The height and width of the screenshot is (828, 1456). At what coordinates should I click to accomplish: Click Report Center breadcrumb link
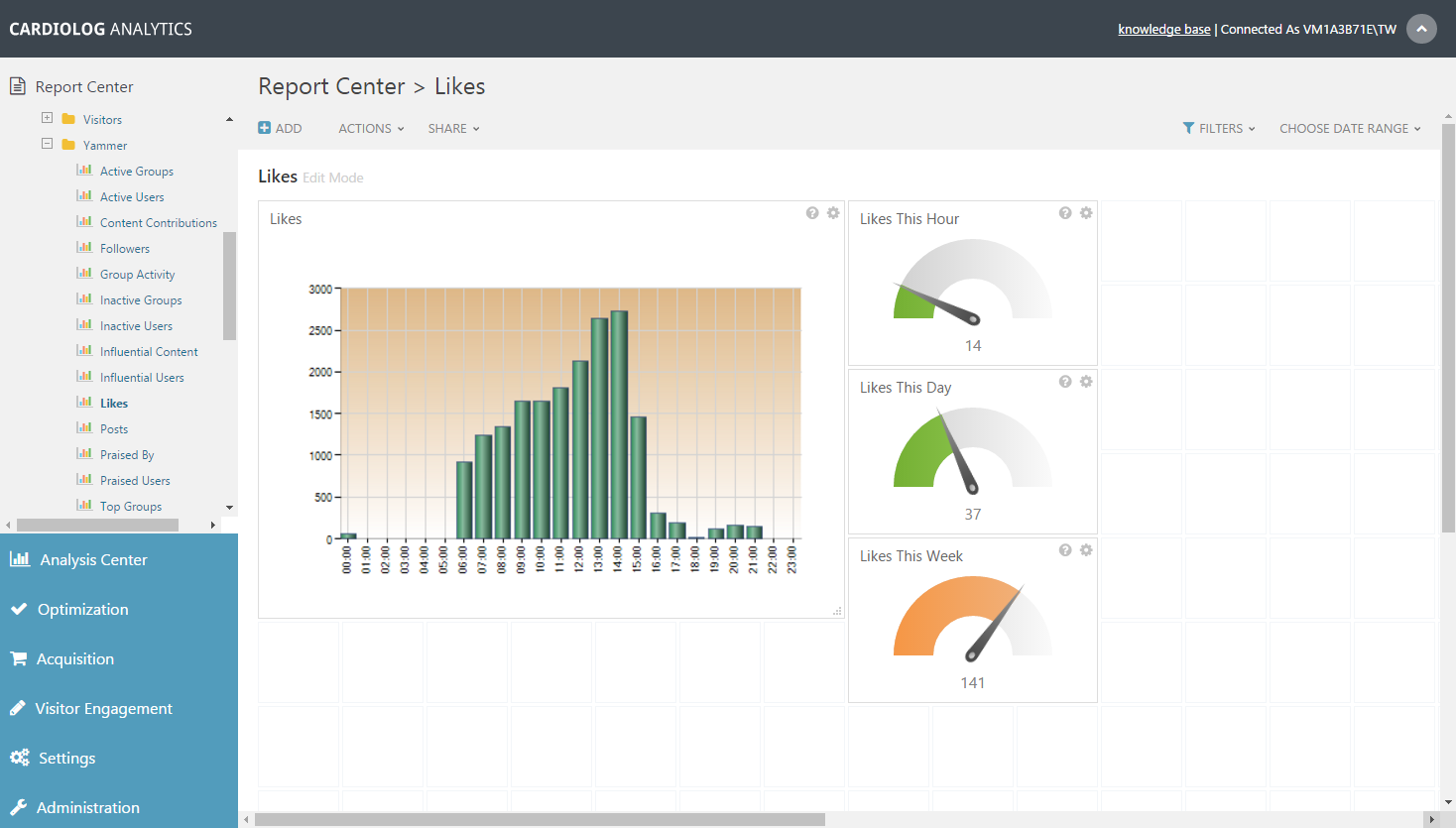[x=331, y=86]
